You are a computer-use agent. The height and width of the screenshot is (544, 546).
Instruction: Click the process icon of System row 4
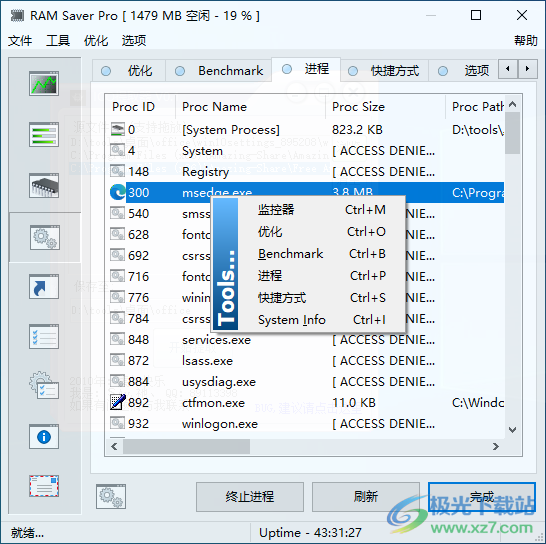117,150
